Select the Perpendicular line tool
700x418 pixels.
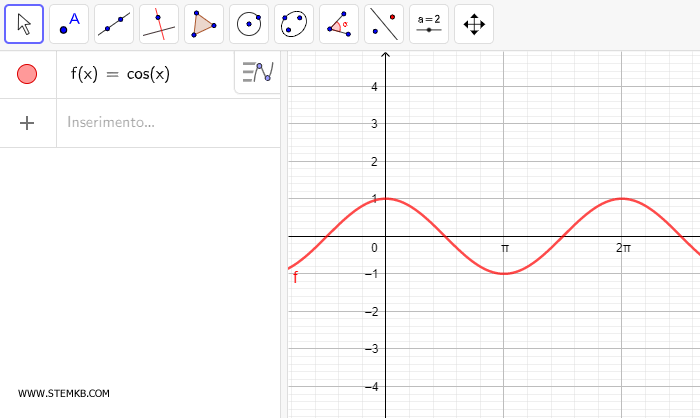(x=159, y=23)
